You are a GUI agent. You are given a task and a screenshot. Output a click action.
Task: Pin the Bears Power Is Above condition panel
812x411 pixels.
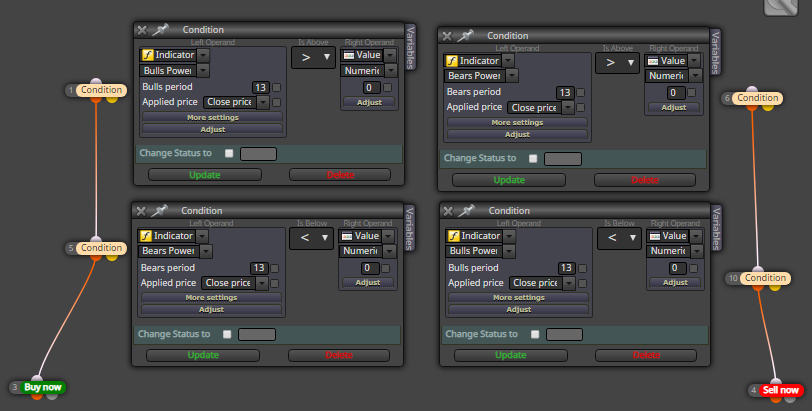click(x=465, y=36)
